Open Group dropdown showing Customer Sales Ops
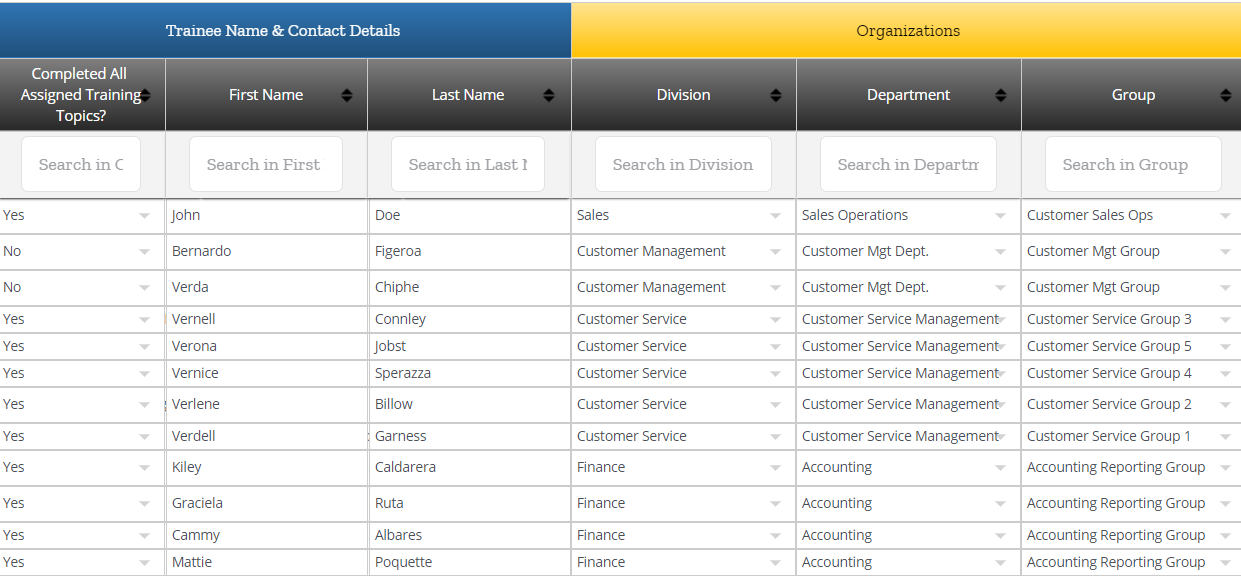Viewport: 1241px width, 576px height. point(1226,216)
